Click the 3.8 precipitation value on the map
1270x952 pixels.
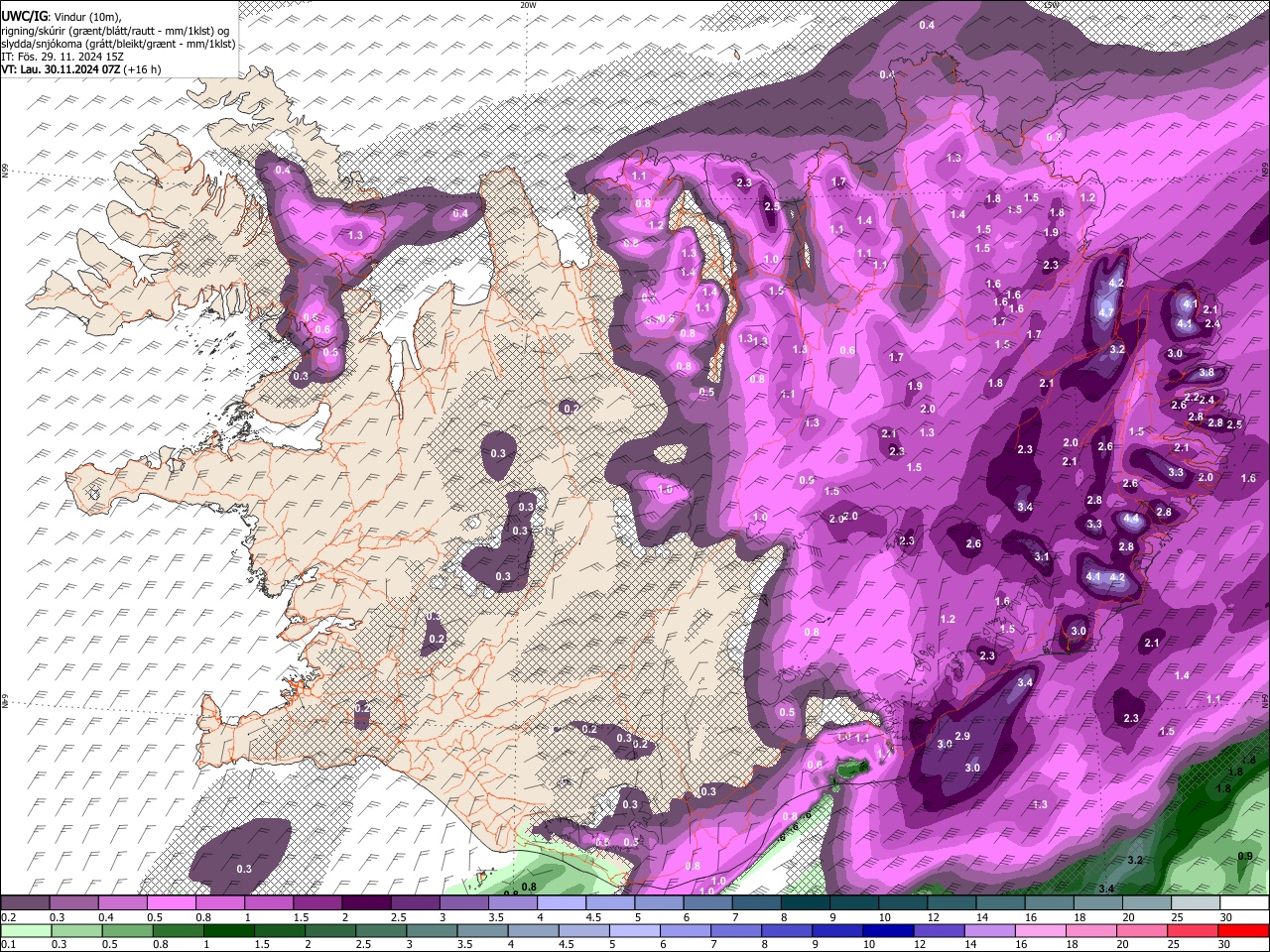[x=1206, y=373]
